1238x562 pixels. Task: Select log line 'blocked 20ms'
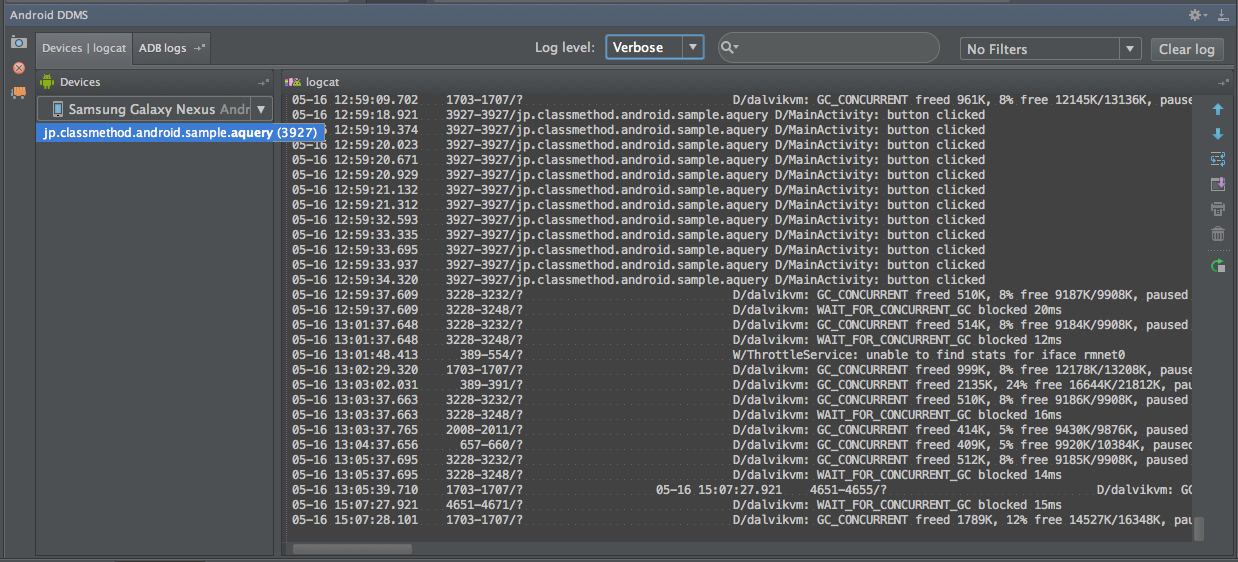677,310
